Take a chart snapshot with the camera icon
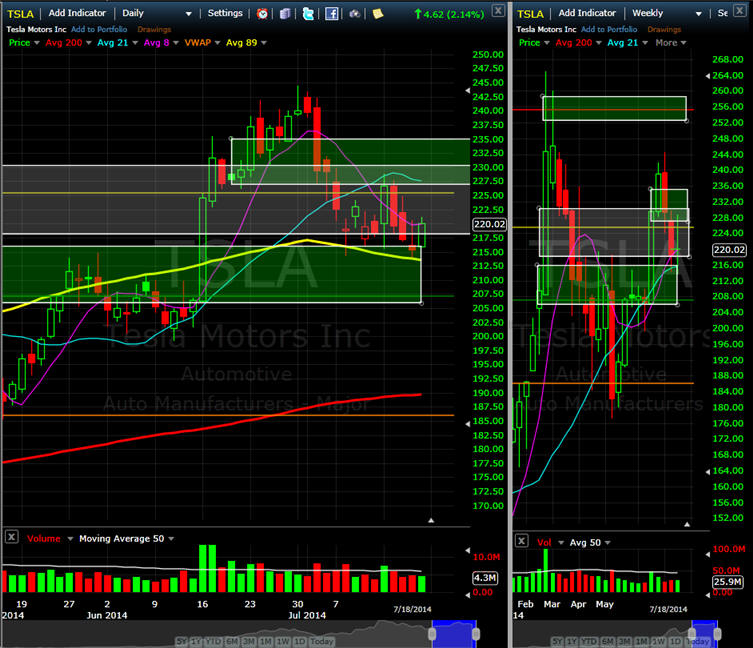The height and width of the screenshot is (648, 753). coord(354,13)
